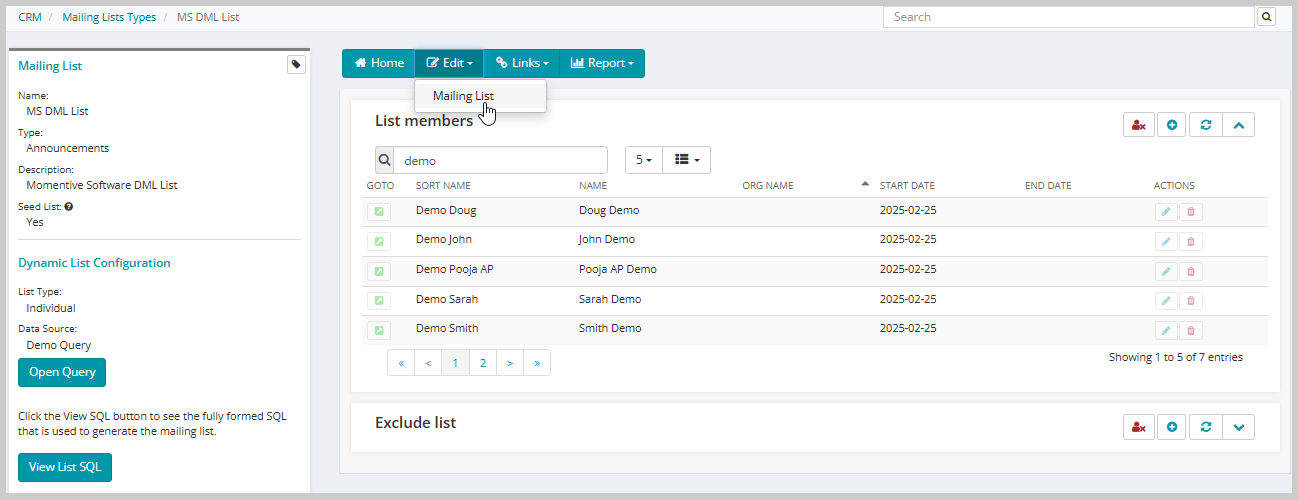Click the name Pooja AP Demo

[618, 270]
